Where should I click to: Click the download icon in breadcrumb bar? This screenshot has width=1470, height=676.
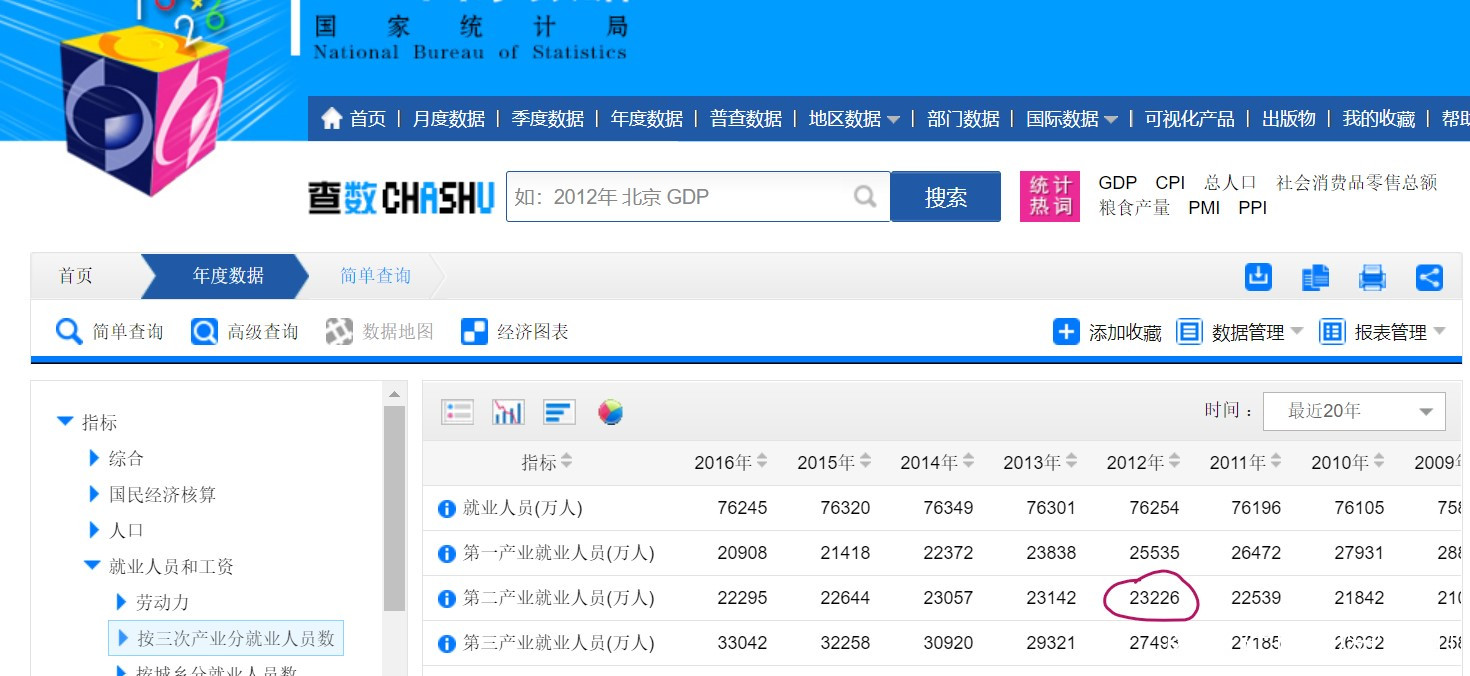click(x=1258, y=277)
